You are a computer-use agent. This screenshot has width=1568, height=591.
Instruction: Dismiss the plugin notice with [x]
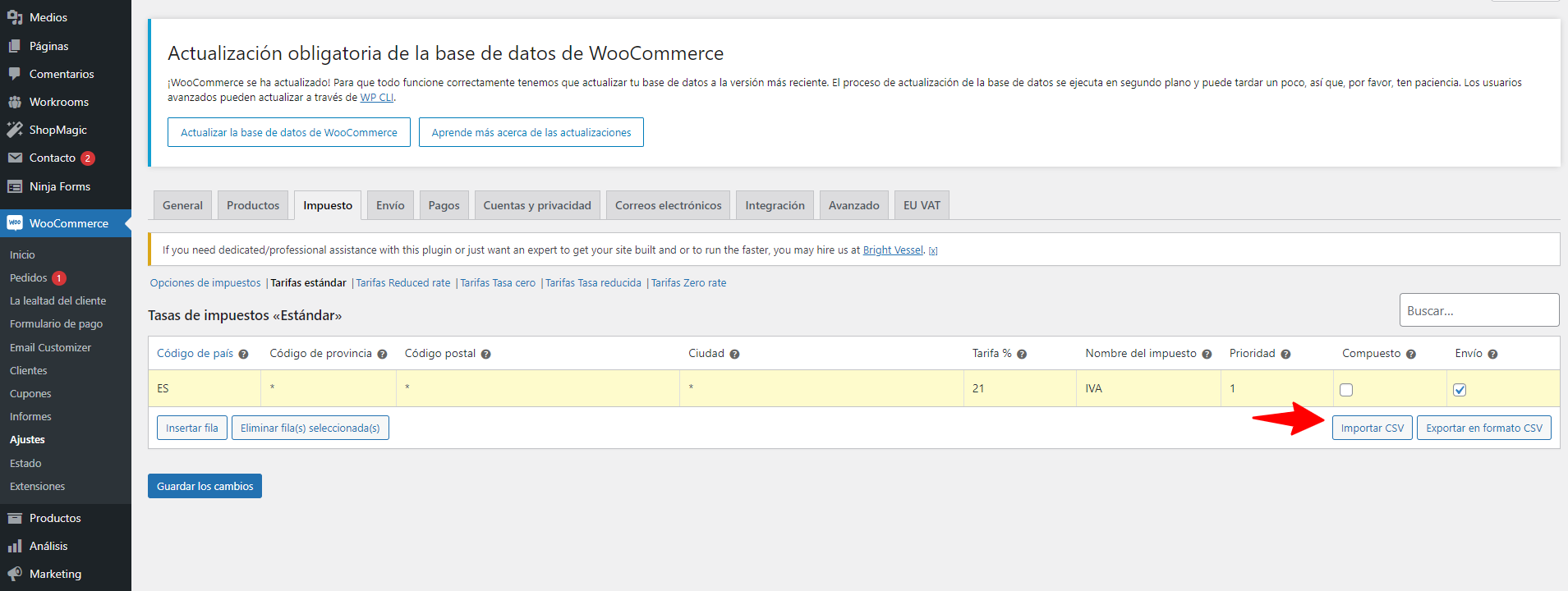[x=933, y=251]
